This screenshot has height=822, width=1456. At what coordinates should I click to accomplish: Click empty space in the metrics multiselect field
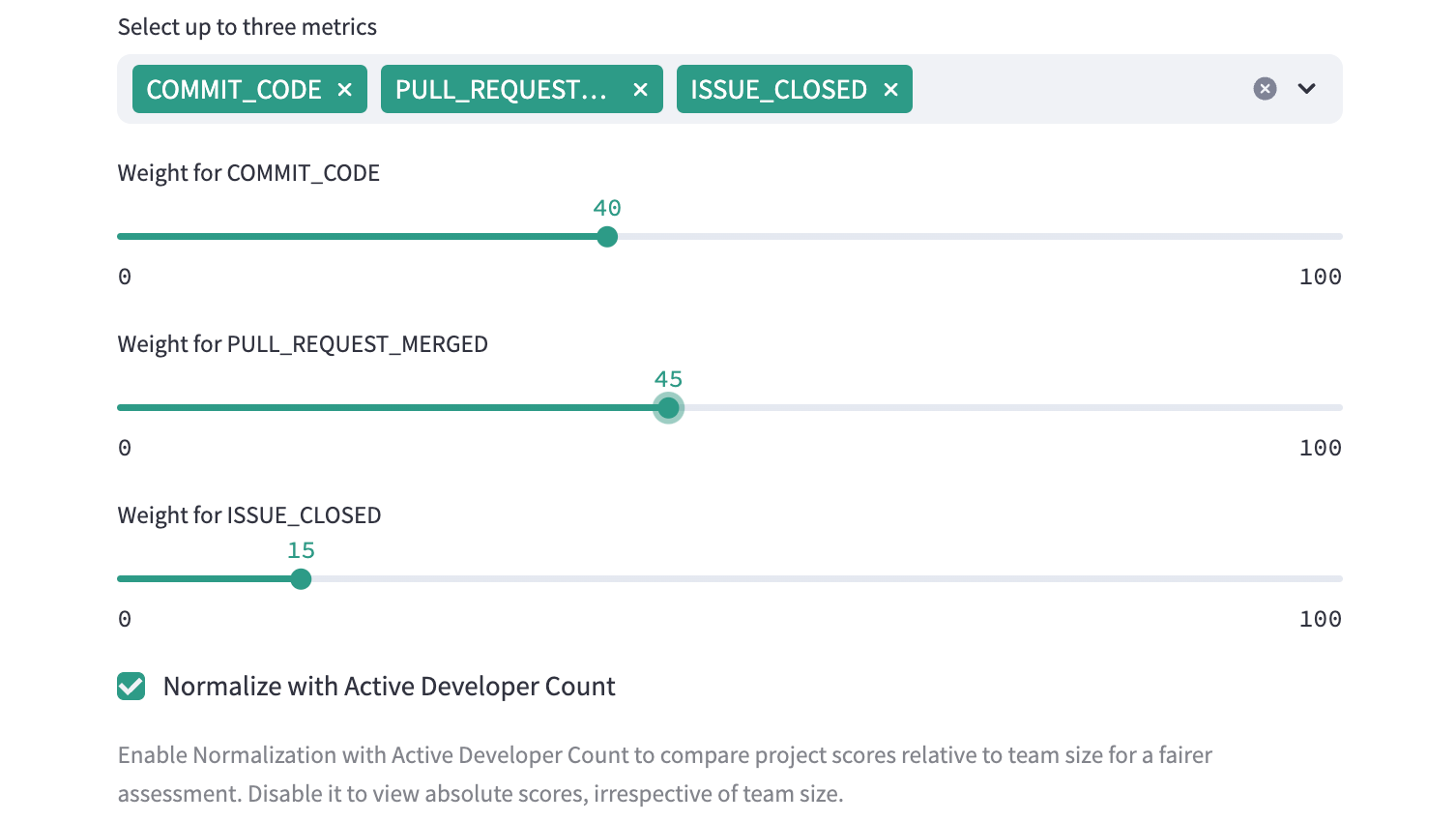coord(1073,89)
